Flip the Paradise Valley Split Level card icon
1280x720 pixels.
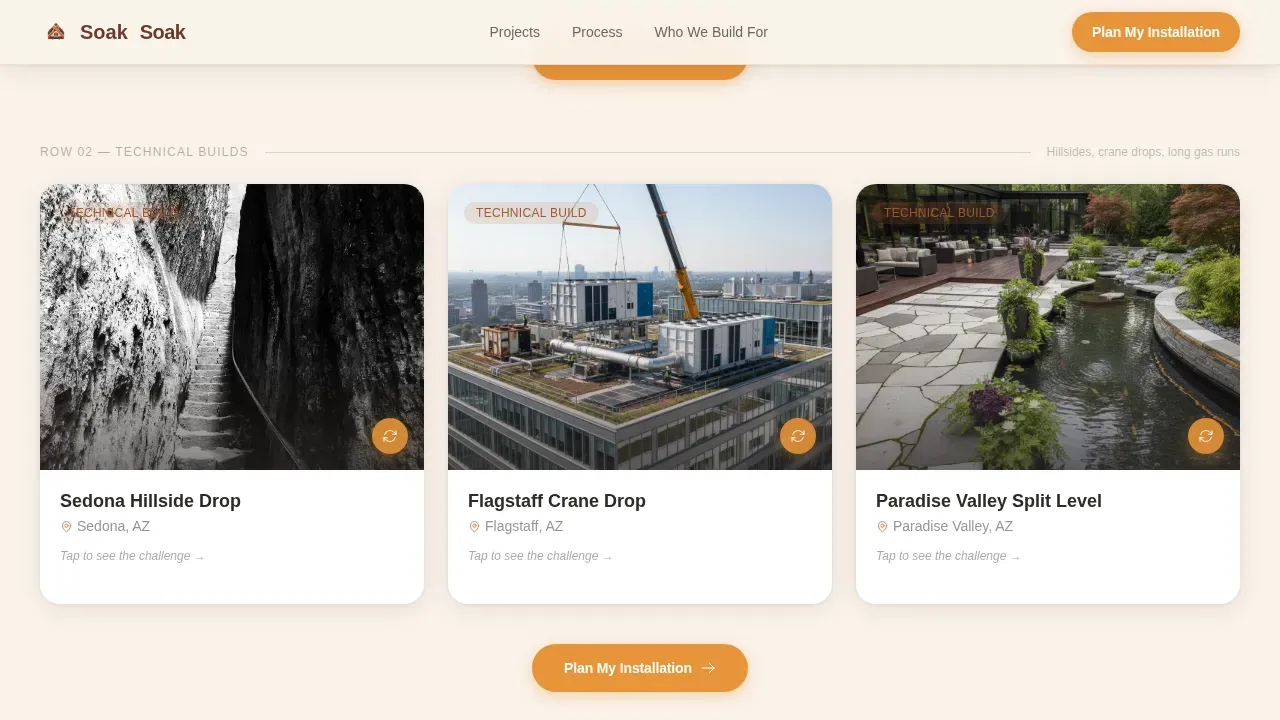point(1206,436)
